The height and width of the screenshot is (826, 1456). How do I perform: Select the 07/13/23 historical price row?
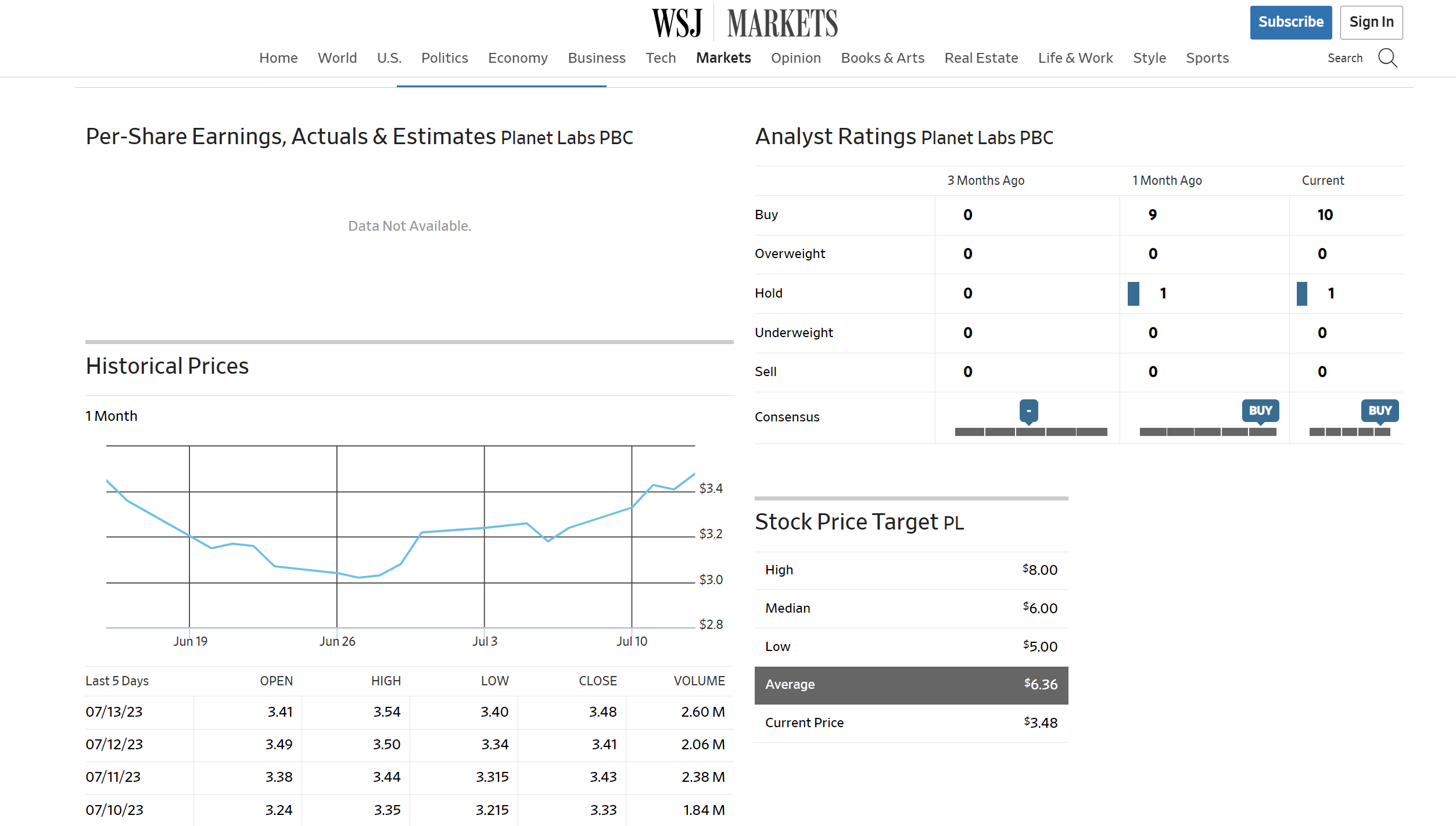pyautogui.click(x=114, y=712)
